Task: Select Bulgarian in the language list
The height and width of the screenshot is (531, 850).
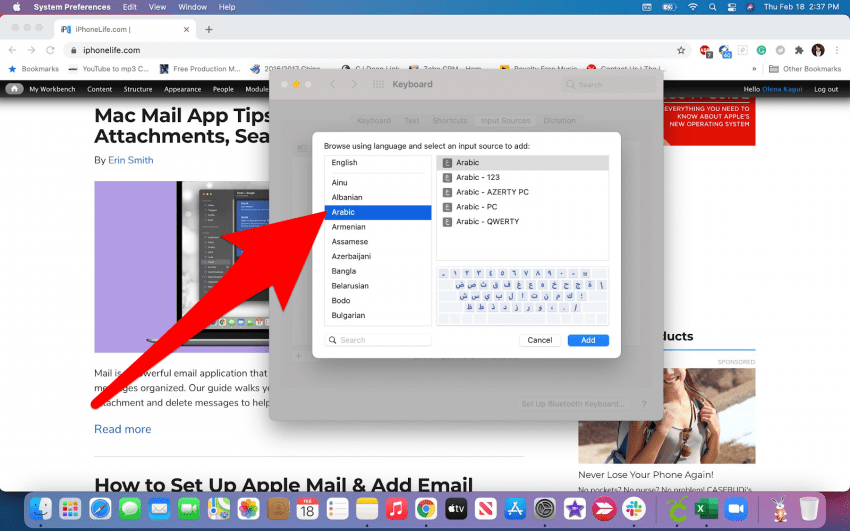Action: point(378,315)
